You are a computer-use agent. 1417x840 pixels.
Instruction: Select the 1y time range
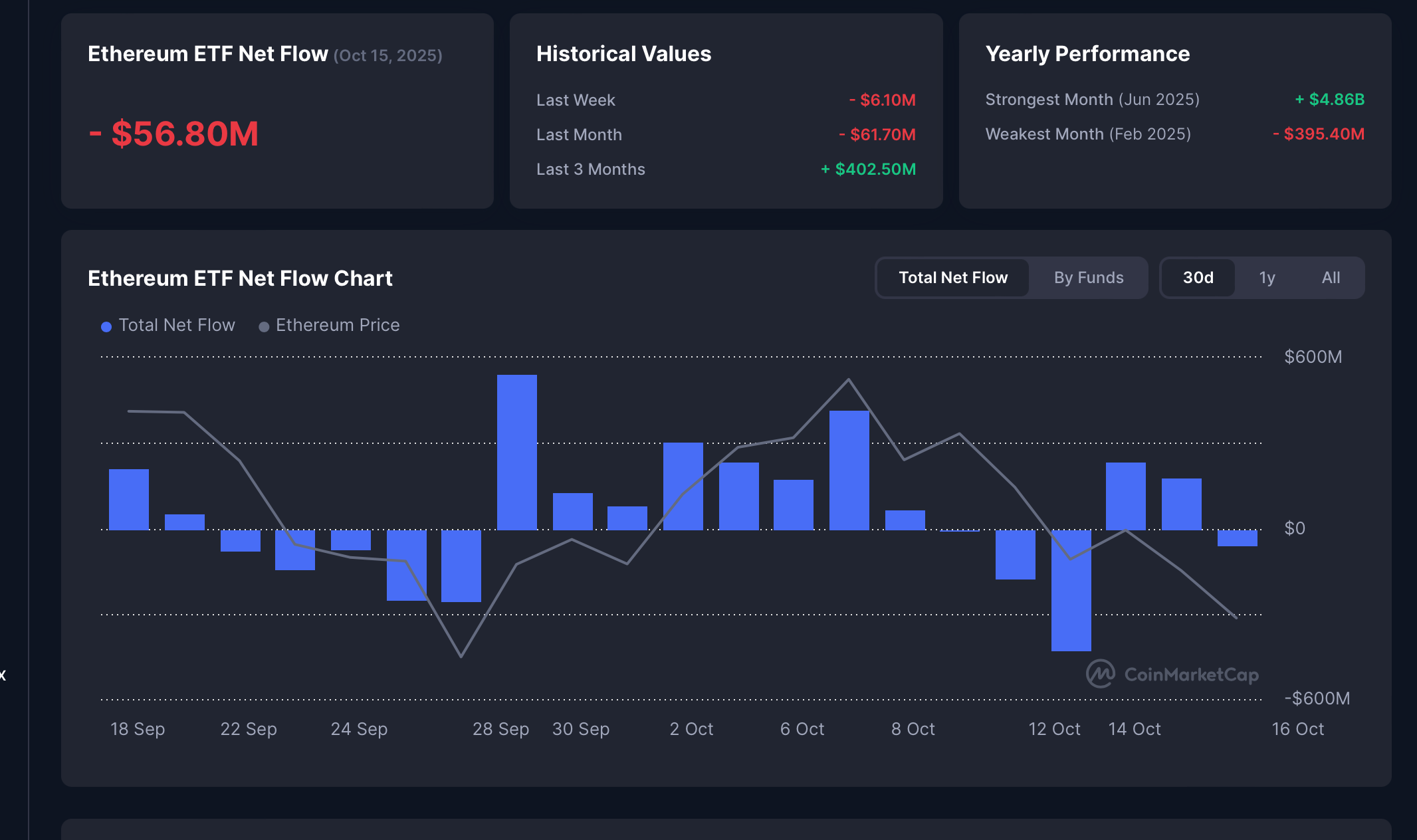pos(1267,278)
